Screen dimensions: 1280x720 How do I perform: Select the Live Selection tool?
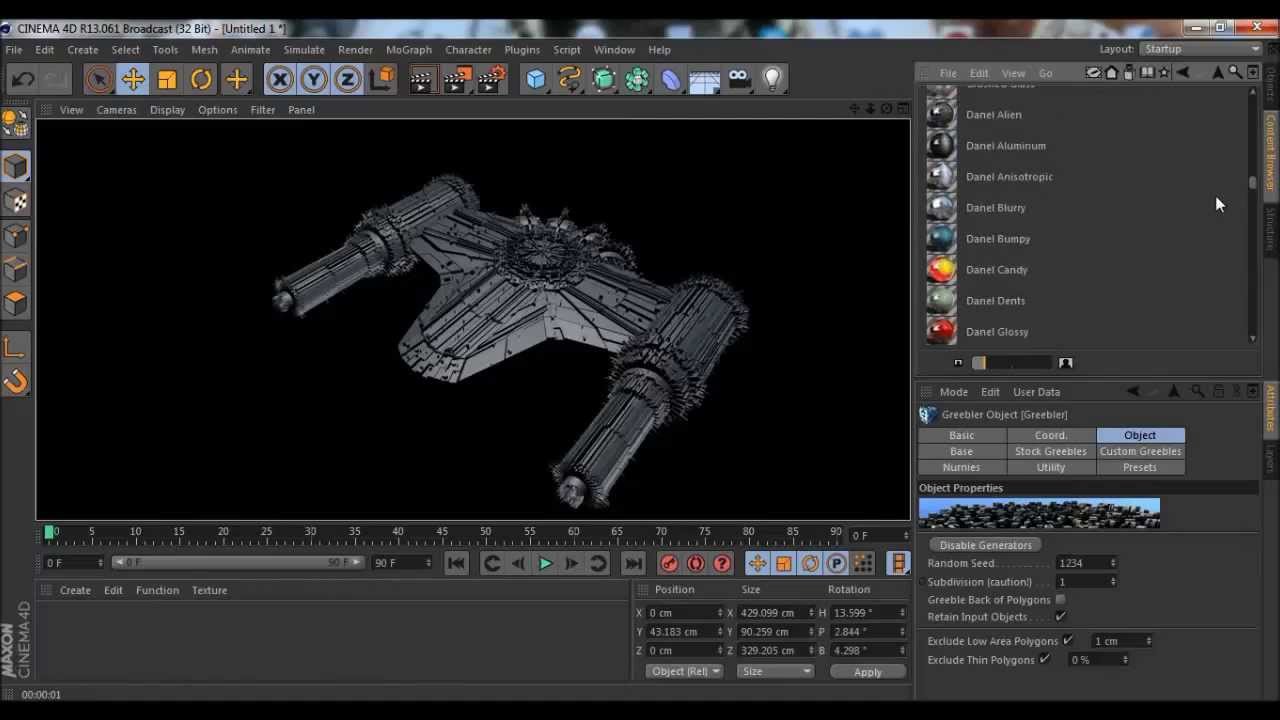[x=99, y=79]
